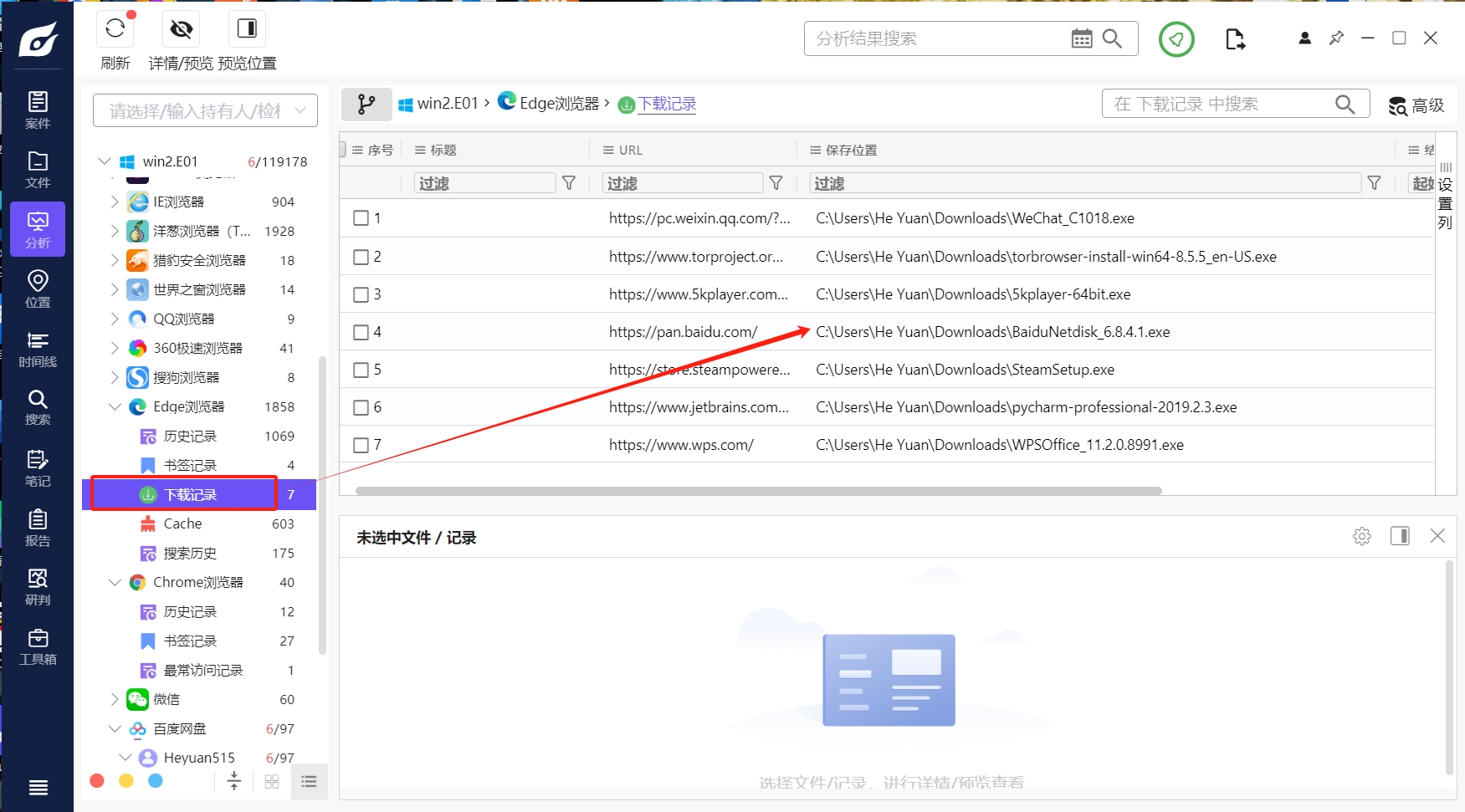Expand the IE浏览器 node
The width and height of the screenshot is (1465, 812).
tap(115, 202)
